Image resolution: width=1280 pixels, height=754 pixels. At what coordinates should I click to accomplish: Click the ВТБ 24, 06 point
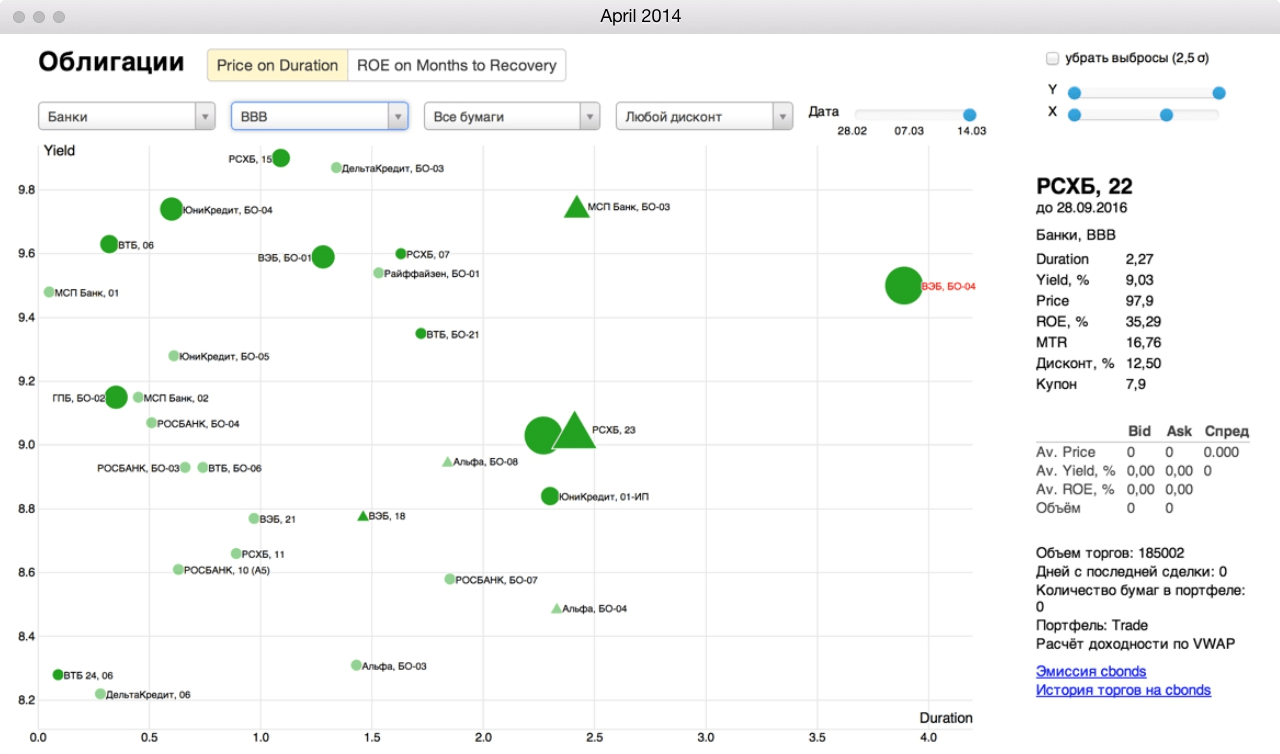tap(58, 675)
